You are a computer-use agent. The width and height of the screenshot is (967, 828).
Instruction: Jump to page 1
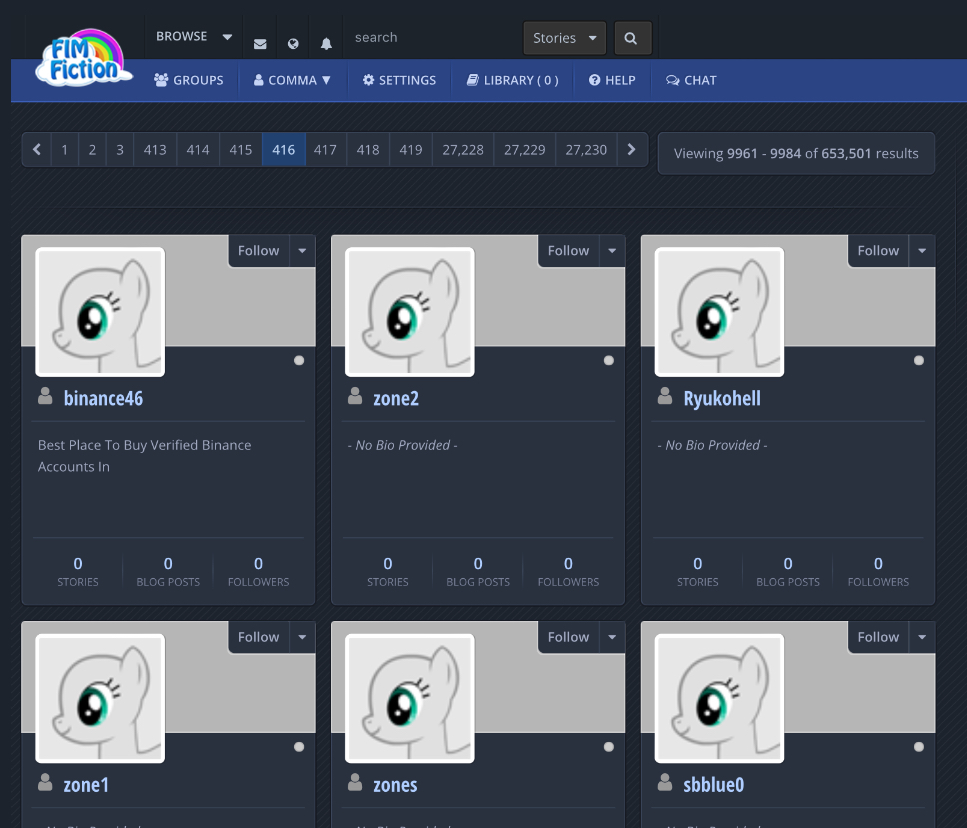tap(65, 150)
